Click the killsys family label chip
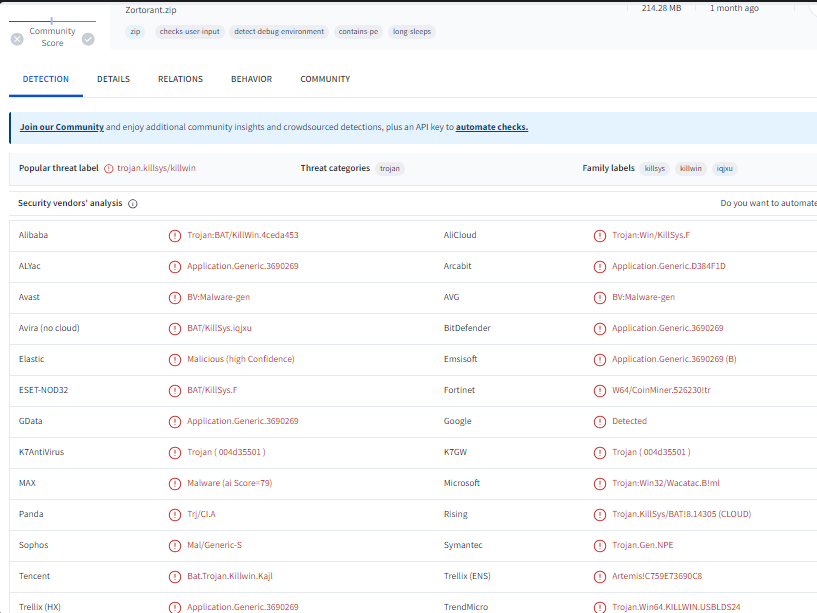 coord(654,168)
